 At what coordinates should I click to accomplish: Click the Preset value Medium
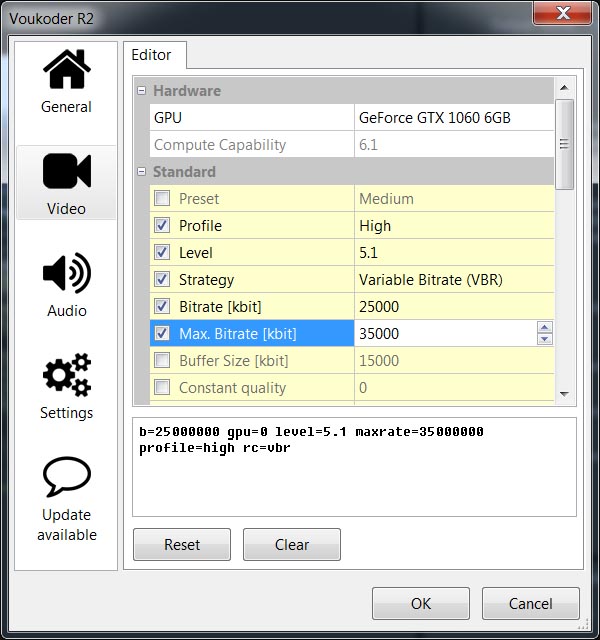(454, 198)
